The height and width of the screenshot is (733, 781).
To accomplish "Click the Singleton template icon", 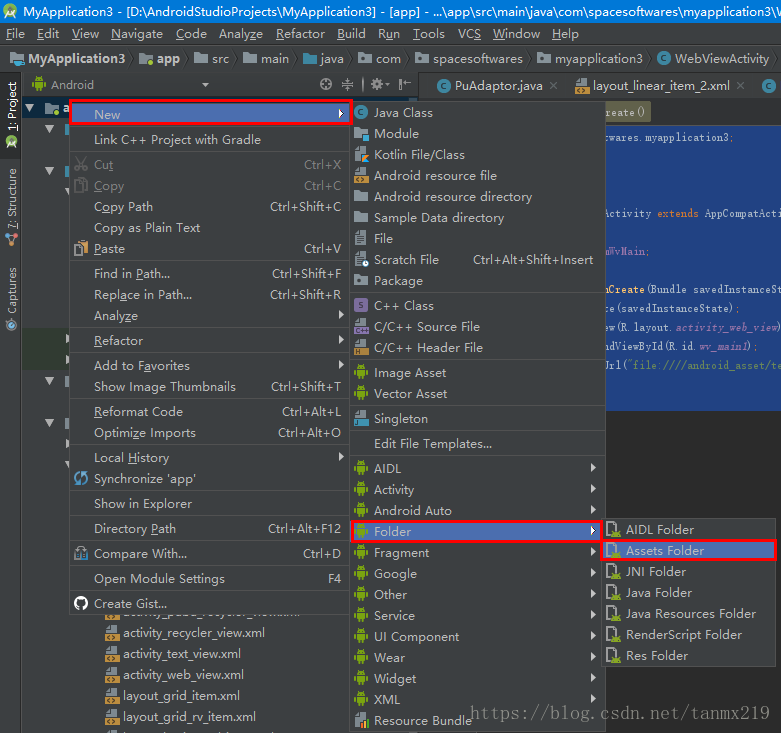I will click(361, 419).
